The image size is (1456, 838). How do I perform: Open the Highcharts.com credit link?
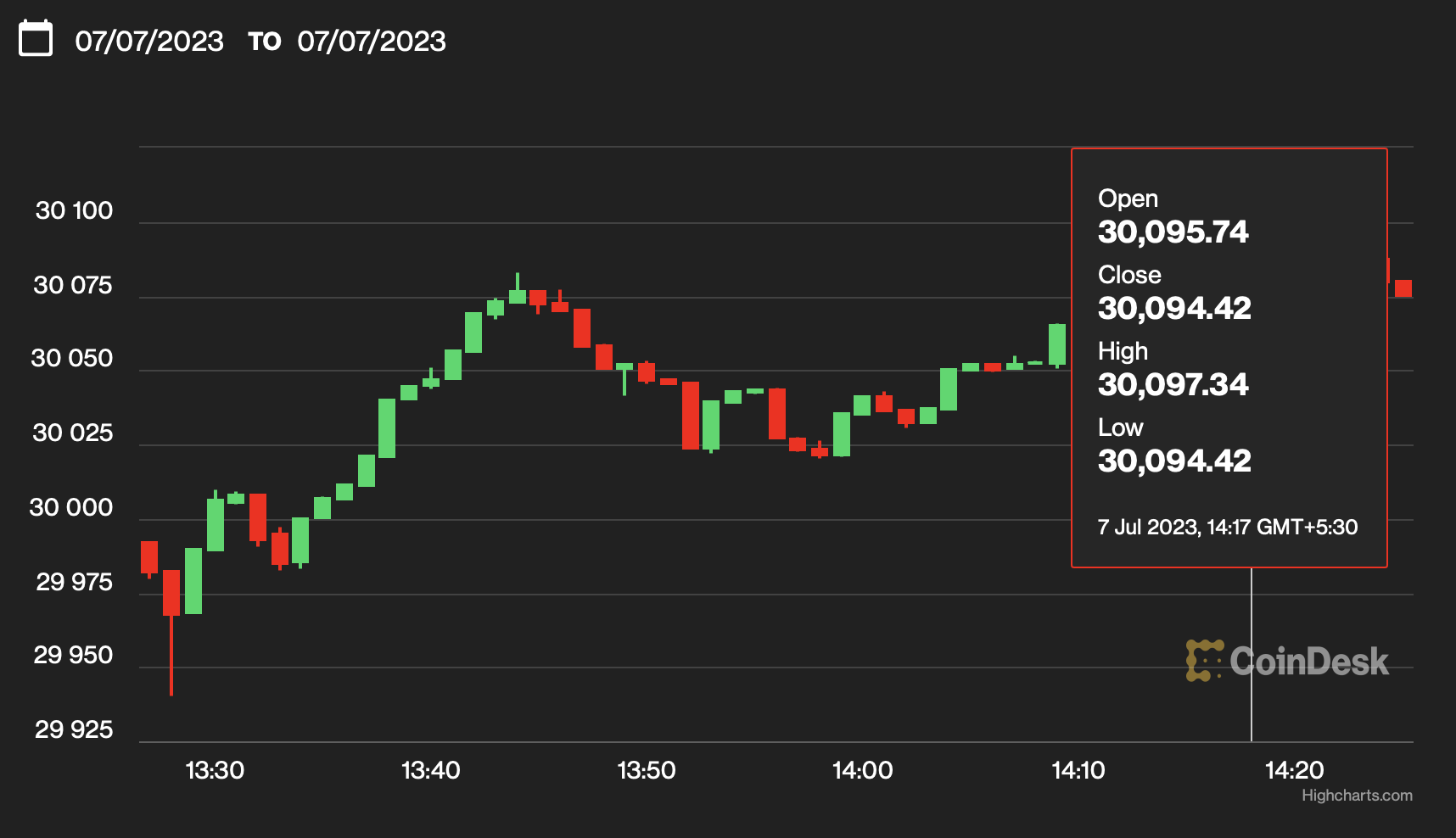[x=1357, y=796]
